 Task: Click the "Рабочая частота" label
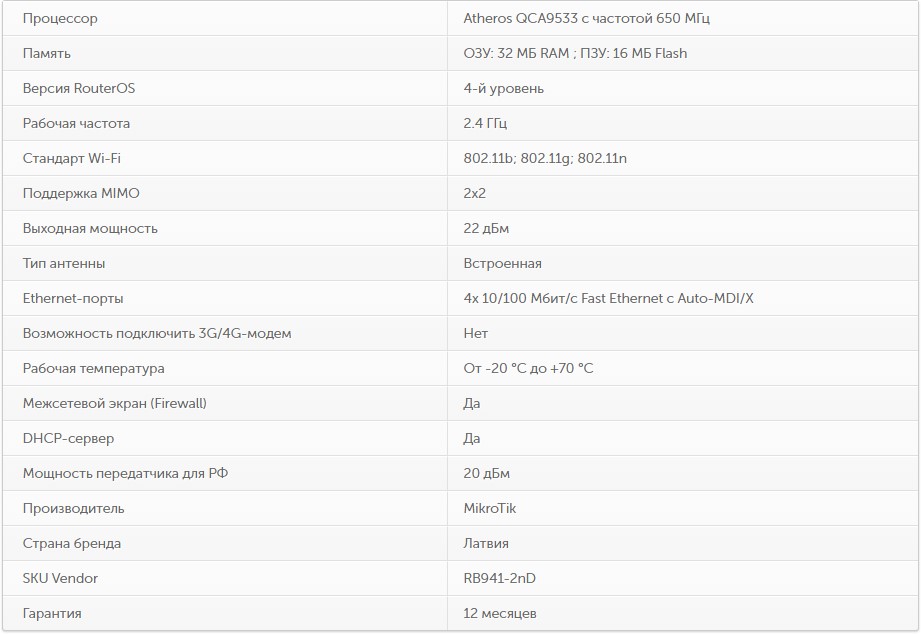click(76, 123)
